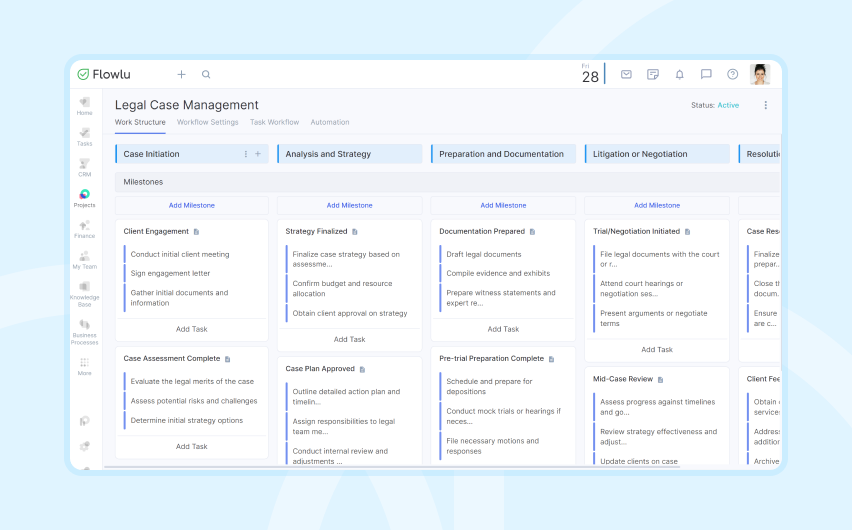The width and height of the screenshot is (852, 530).
Task: Open task 'Schedule and prepare for depositions'
Action: click(489, 386)
